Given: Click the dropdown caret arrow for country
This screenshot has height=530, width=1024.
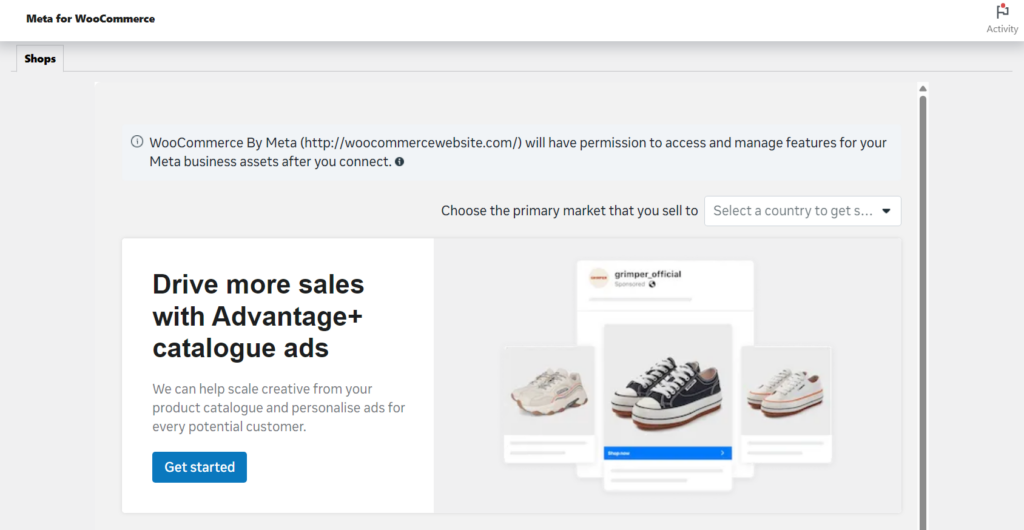Looking at the screenshot, I should tap(886, 211).
